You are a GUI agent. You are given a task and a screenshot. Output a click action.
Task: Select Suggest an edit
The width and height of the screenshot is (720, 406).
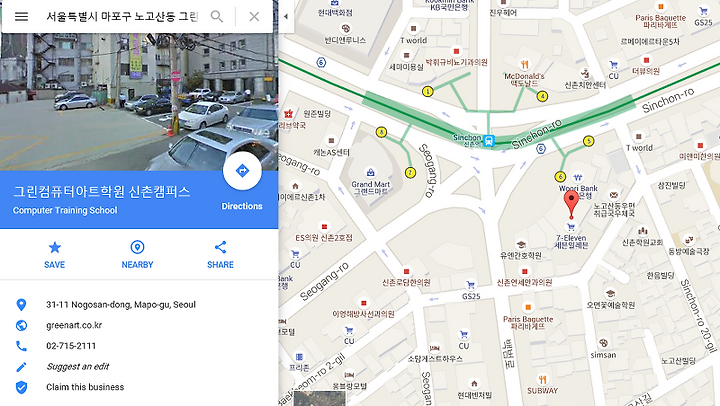78,367
